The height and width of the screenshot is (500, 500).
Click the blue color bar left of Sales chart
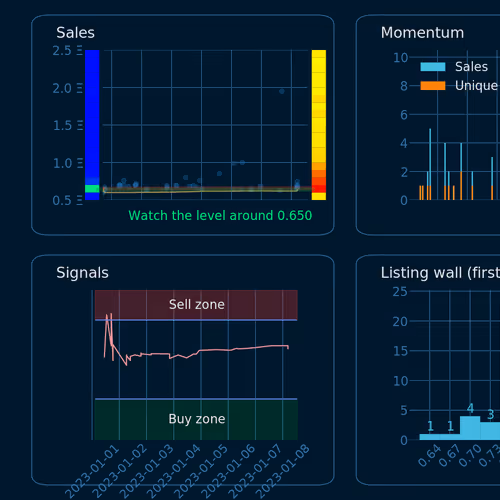pyautogui.click(x=92, y=125)
